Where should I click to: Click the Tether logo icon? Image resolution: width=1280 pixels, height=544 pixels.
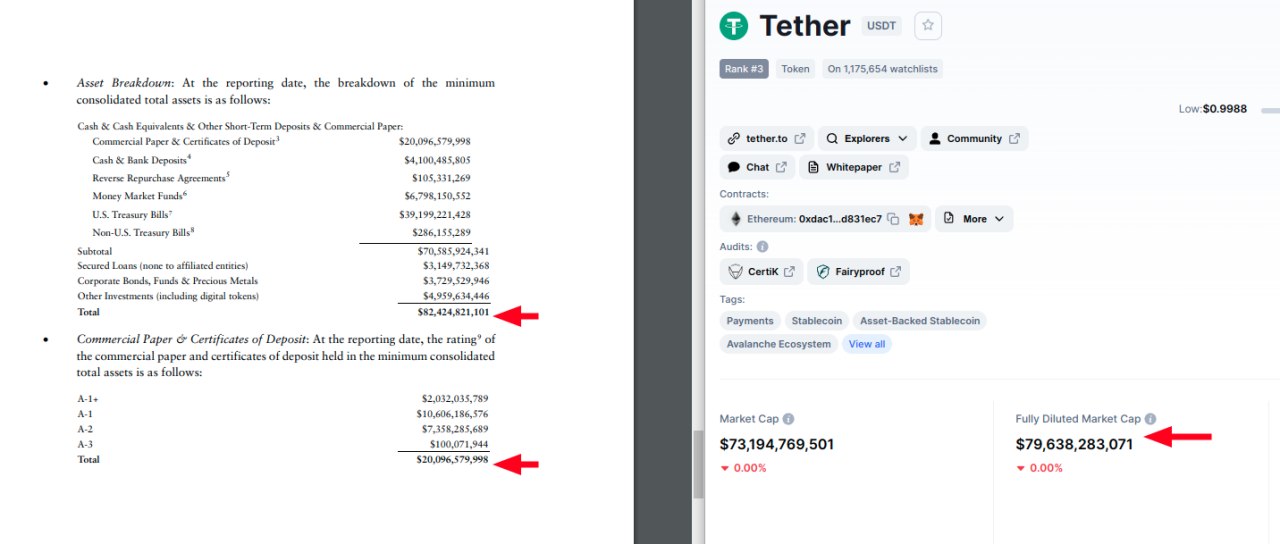click(x=734, y=26)
